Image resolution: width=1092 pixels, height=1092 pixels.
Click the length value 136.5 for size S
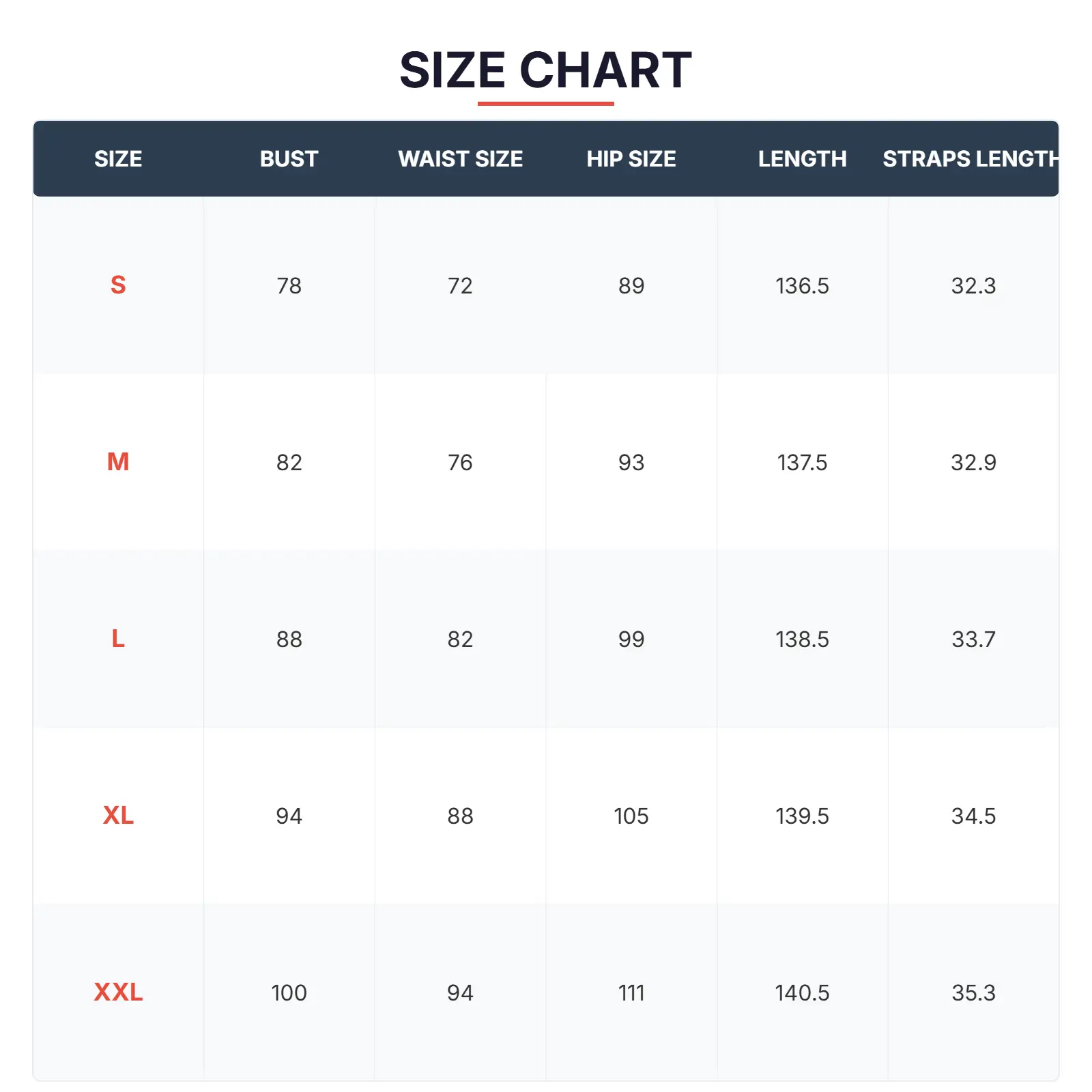coord(802,285)
